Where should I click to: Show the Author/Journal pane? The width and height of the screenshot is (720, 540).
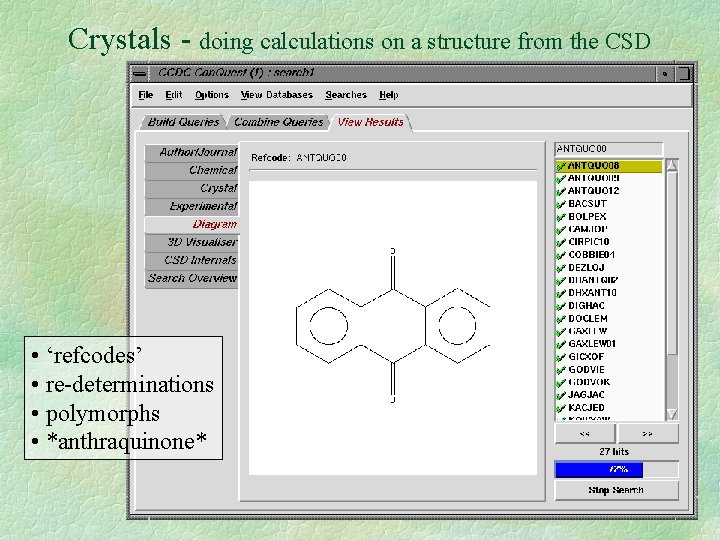(x=192, y=152)
